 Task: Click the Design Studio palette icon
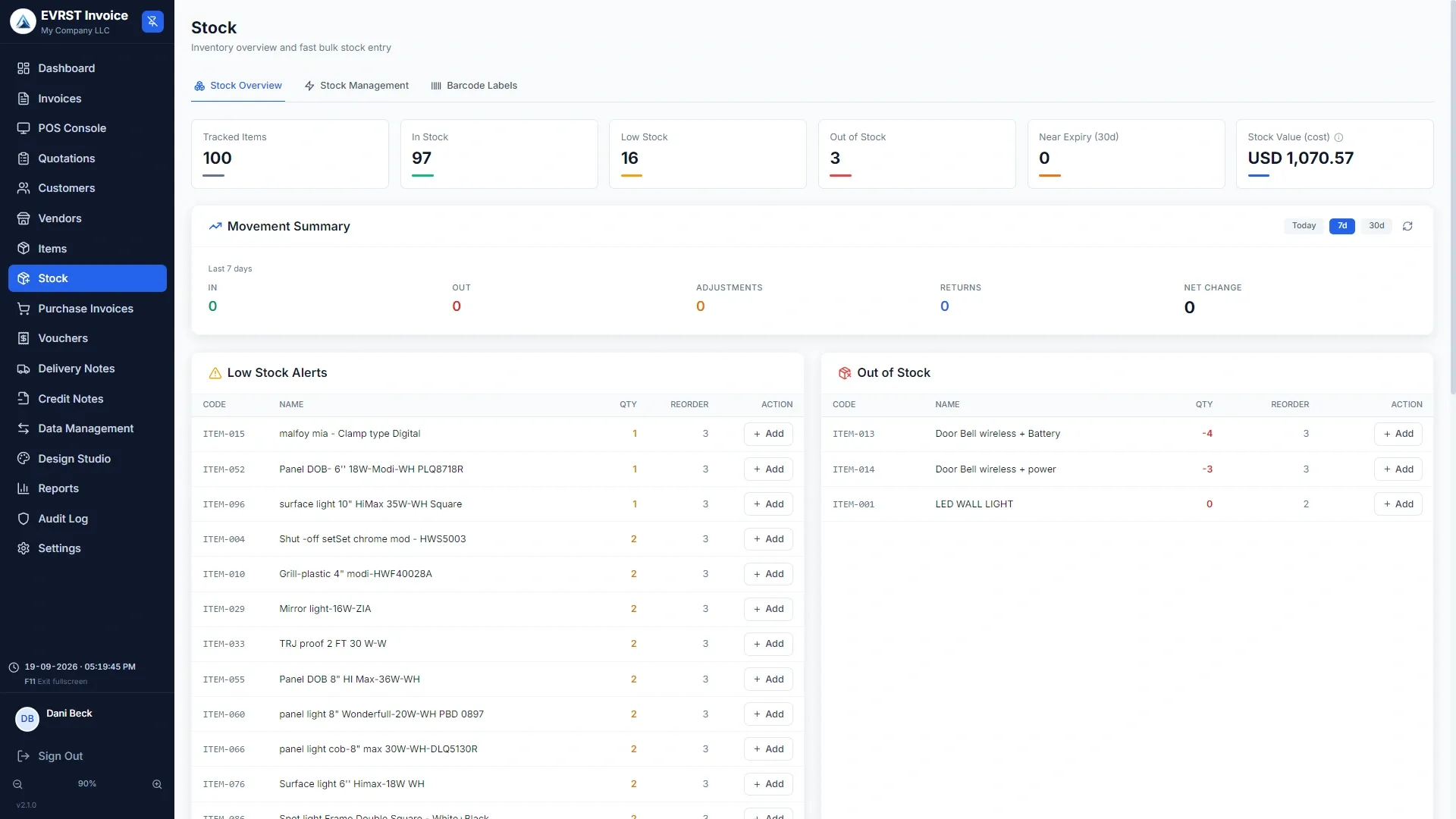pos(24,459)
